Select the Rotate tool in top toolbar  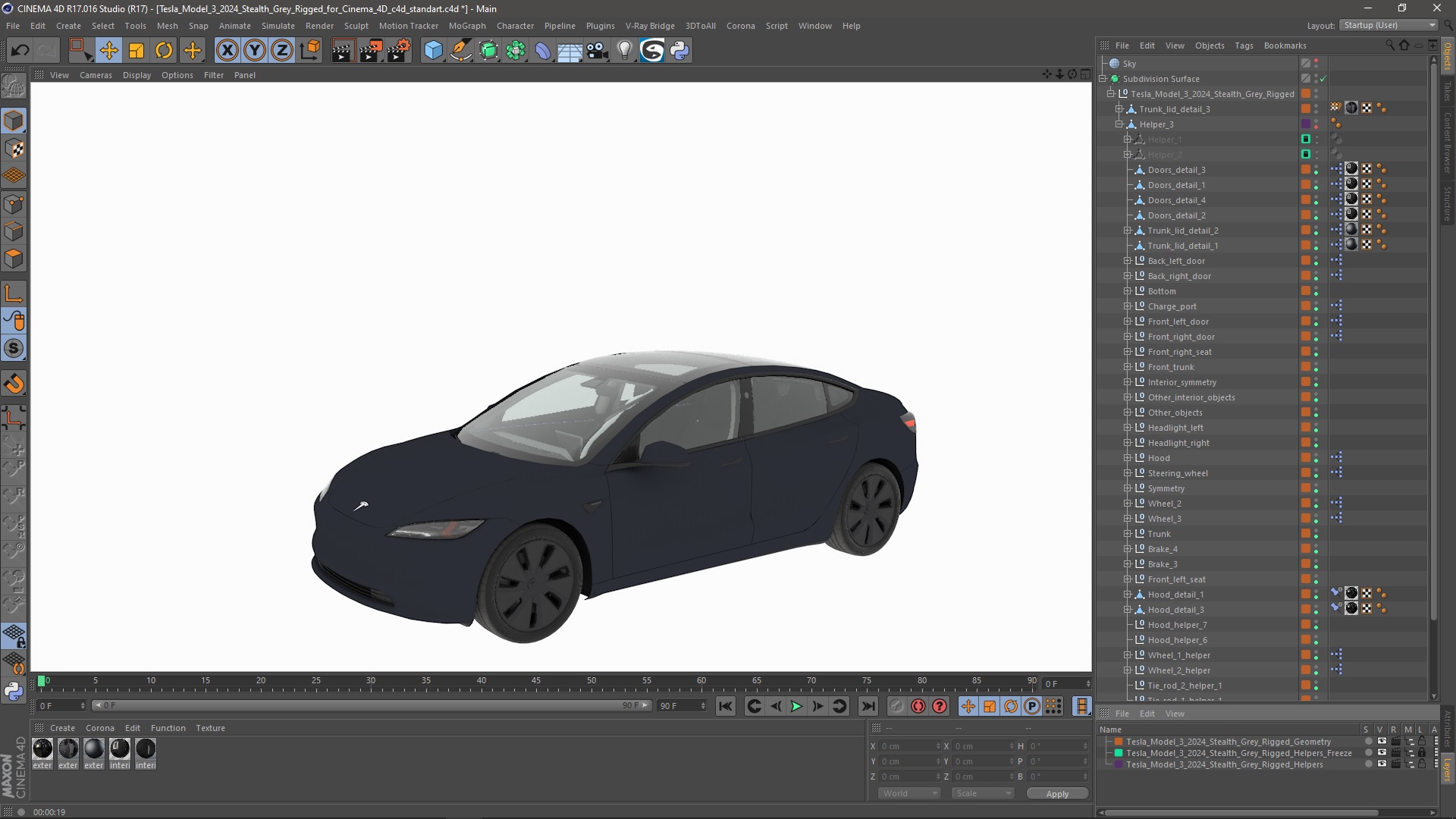point(164,51)
